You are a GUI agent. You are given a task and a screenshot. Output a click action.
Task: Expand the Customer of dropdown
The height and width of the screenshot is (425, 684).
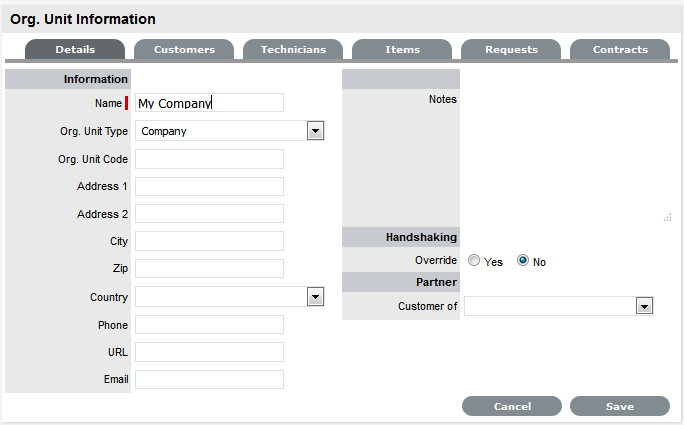[644, 306]
